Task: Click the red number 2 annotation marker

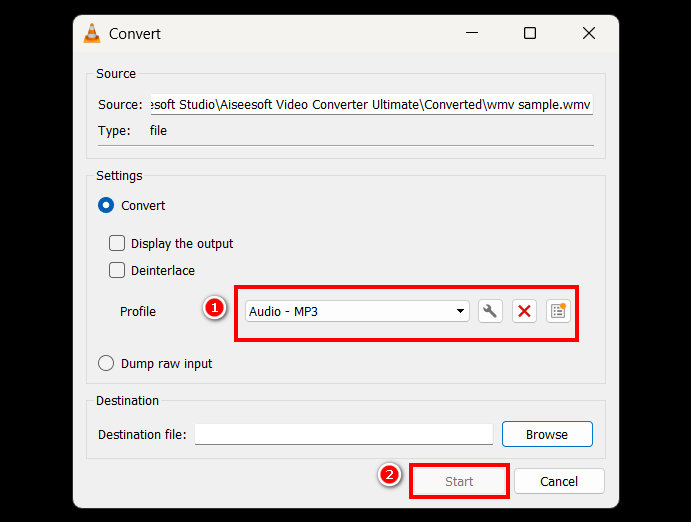Action: tap(390, 475)
